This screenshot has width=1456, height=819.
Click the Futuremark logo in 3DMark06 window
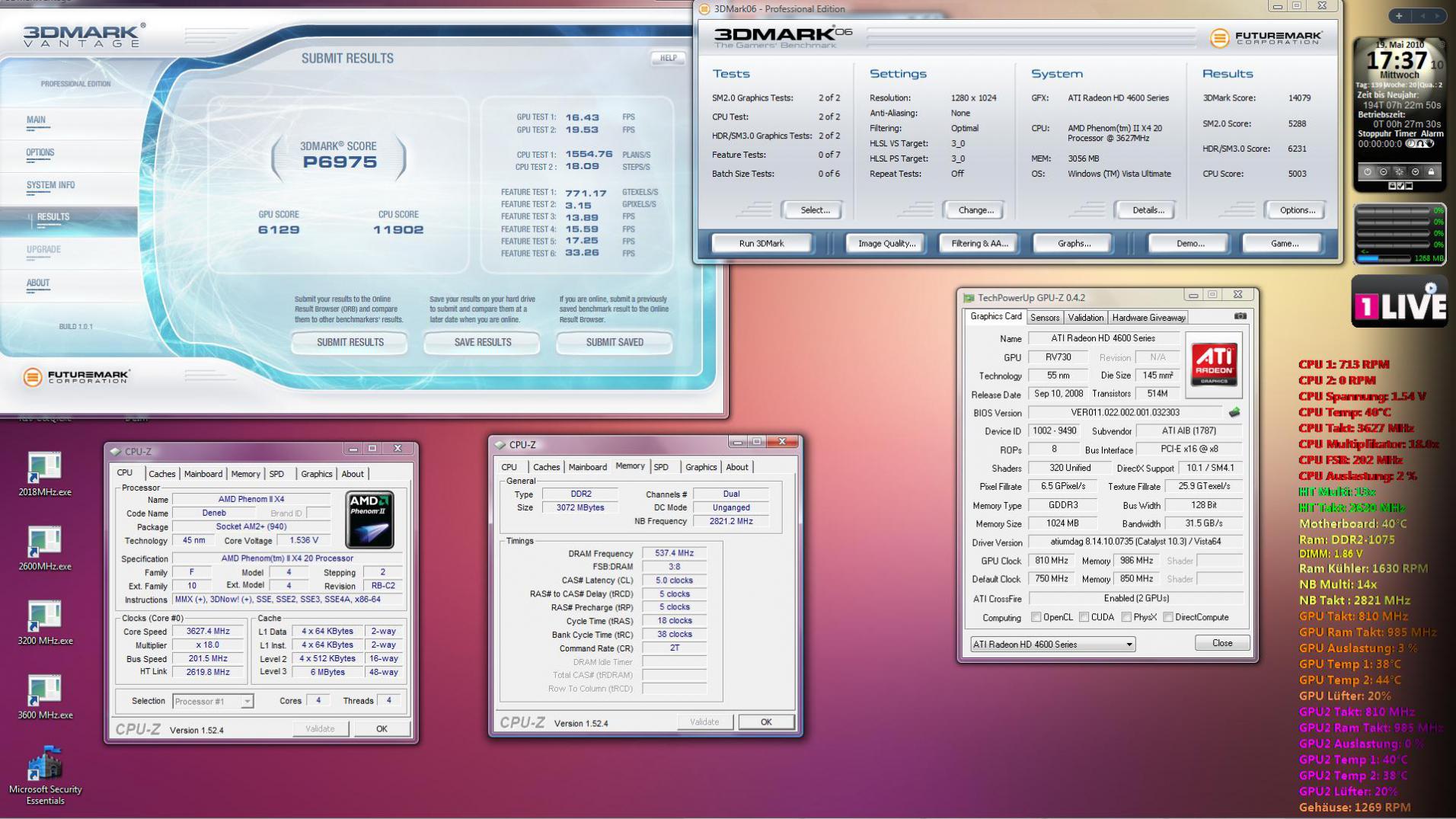(1266, 38)
